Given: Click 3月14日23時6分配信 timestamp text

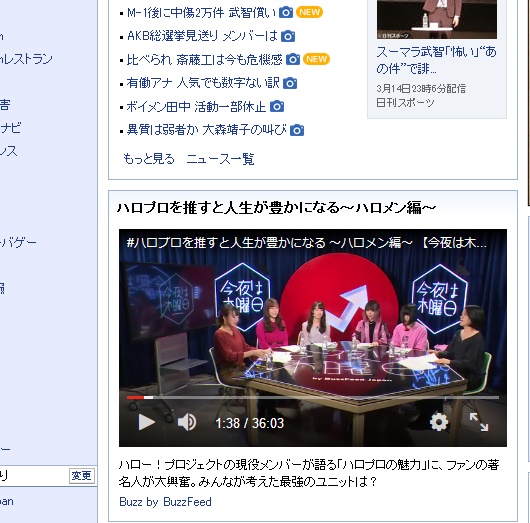Looking at the screenshot, I should click(421, 89).
